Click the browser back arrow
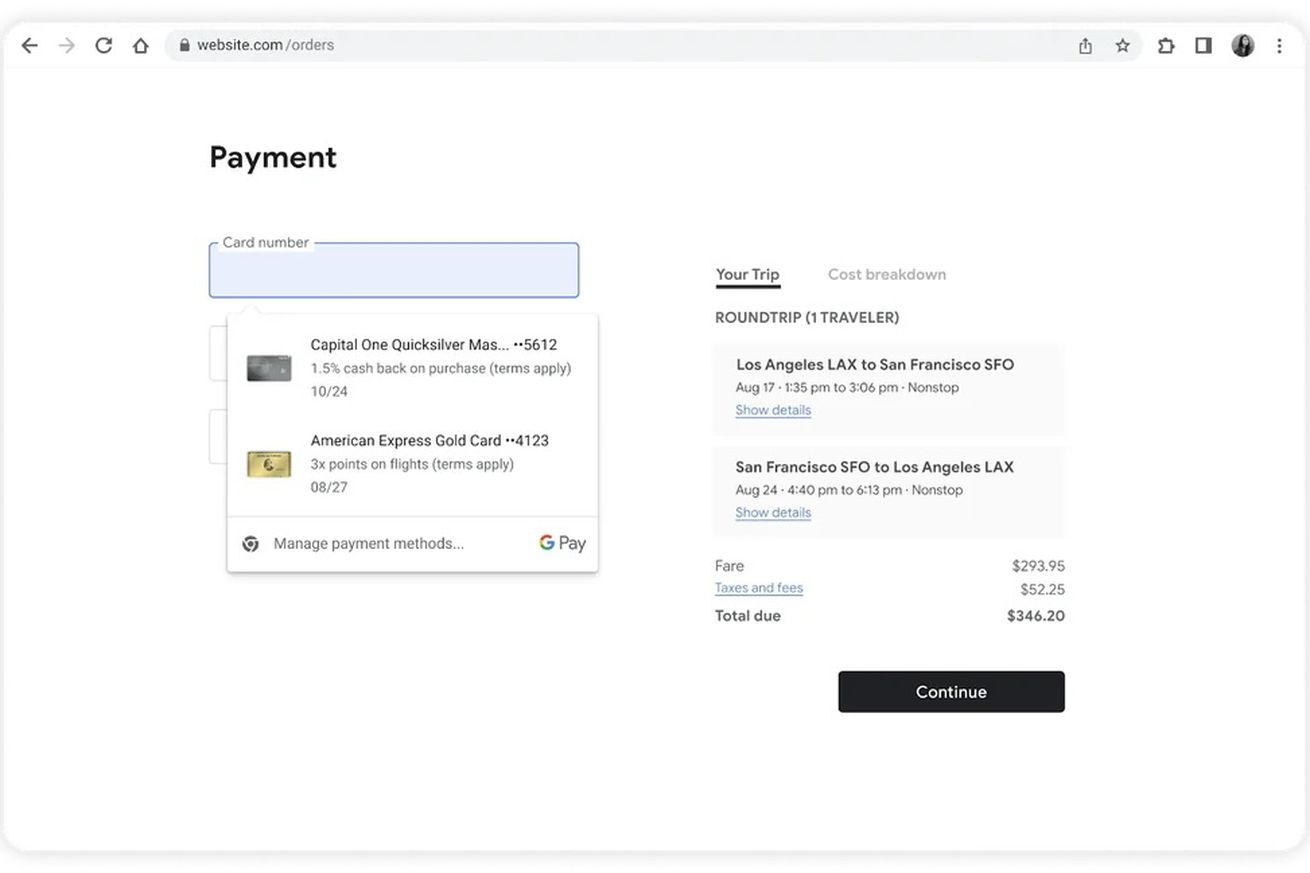1310x873 pixels. 30,45
